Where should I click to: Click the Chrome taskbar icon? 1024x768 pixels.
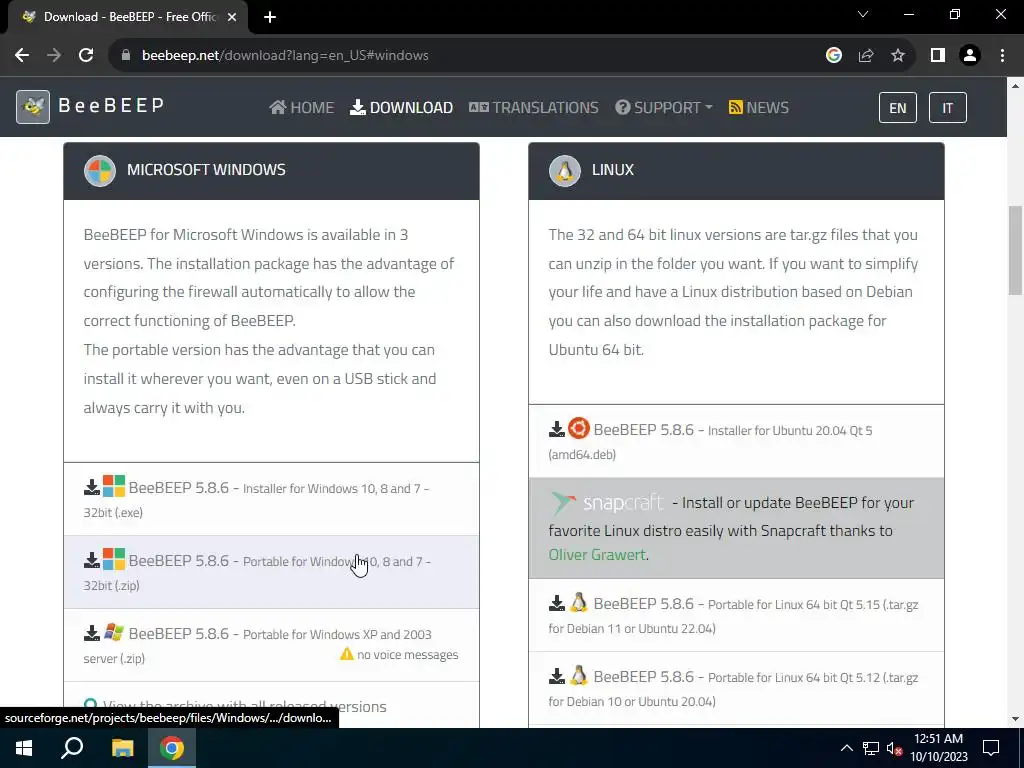click(x=172, y=748)
